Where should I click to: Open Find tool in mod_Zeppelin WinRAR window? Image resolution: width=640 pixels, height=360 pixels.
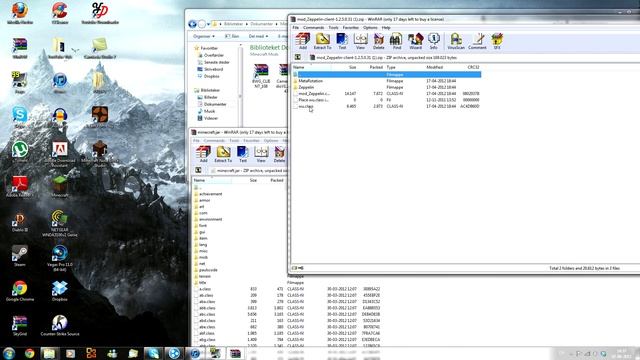396,41
